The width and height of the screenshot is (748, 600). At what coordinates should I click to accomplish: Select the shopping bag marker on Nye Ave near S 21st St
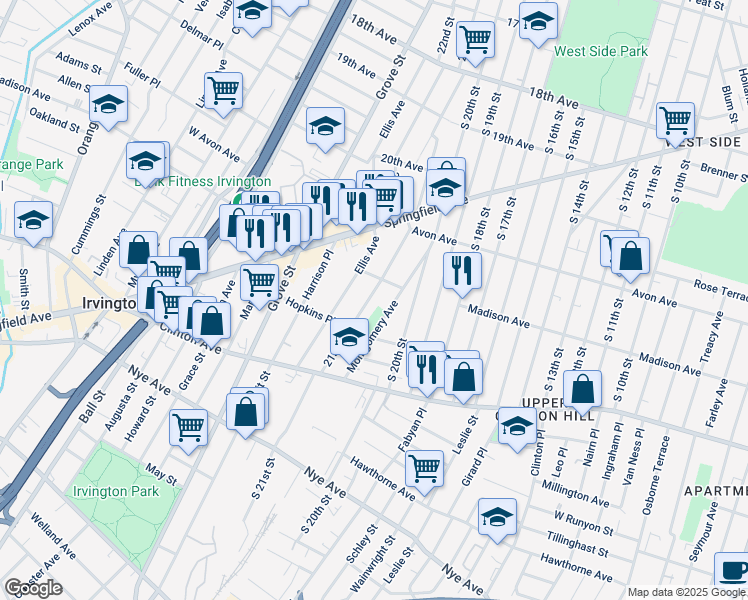245,413
